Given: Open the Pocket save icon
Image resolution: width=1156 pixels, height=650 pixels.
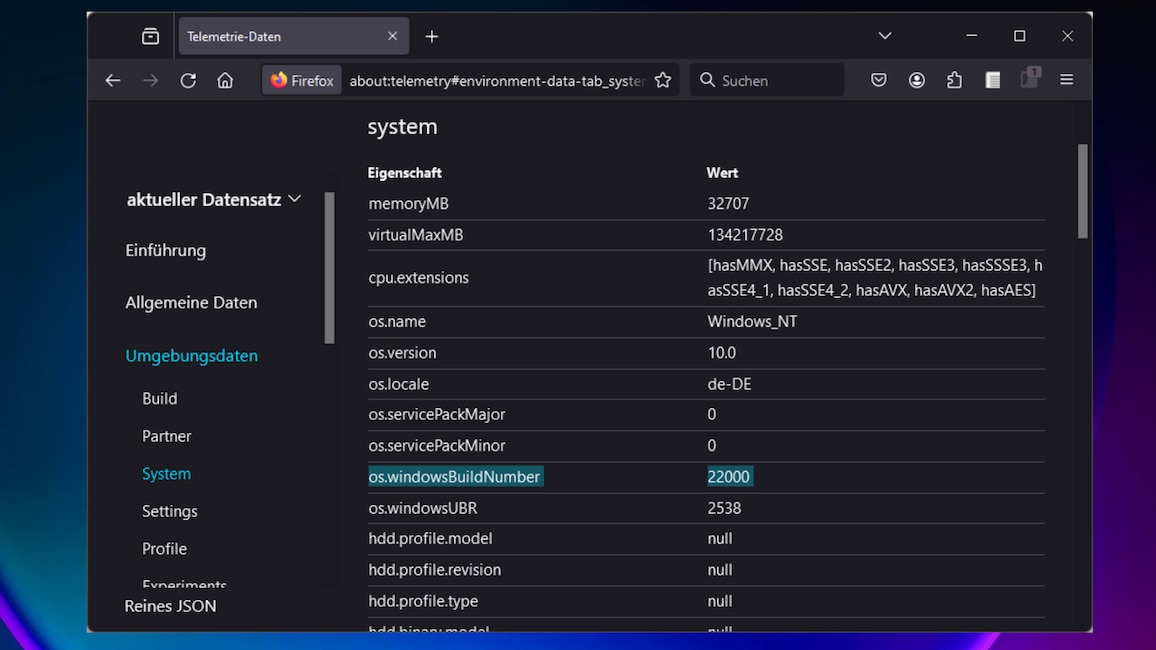Looking at the screenshot, I should pos(878,80).
